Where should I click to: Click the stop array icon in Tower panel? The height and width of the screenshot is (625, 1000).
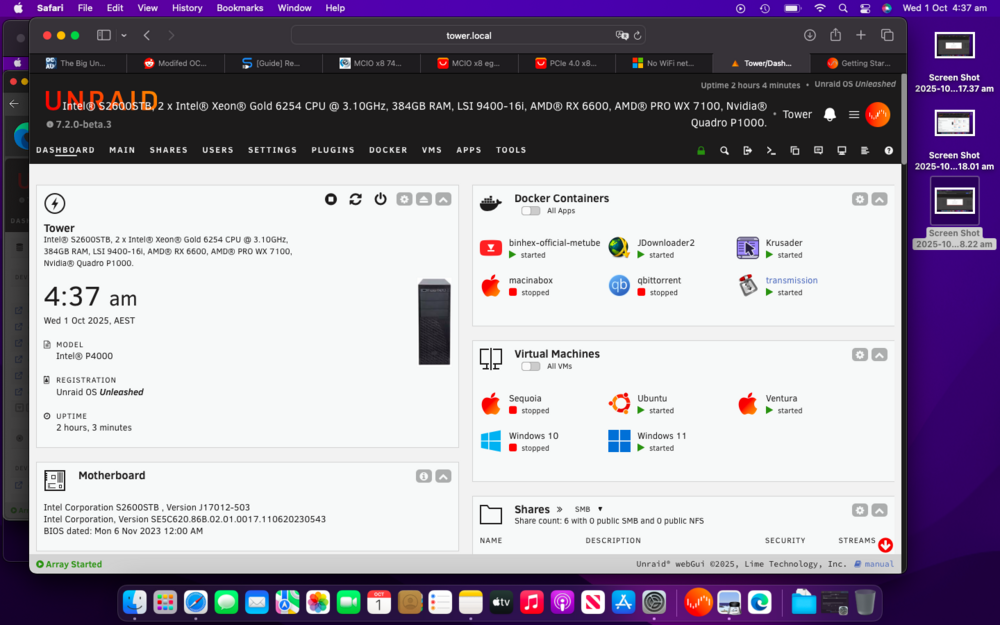330,199
